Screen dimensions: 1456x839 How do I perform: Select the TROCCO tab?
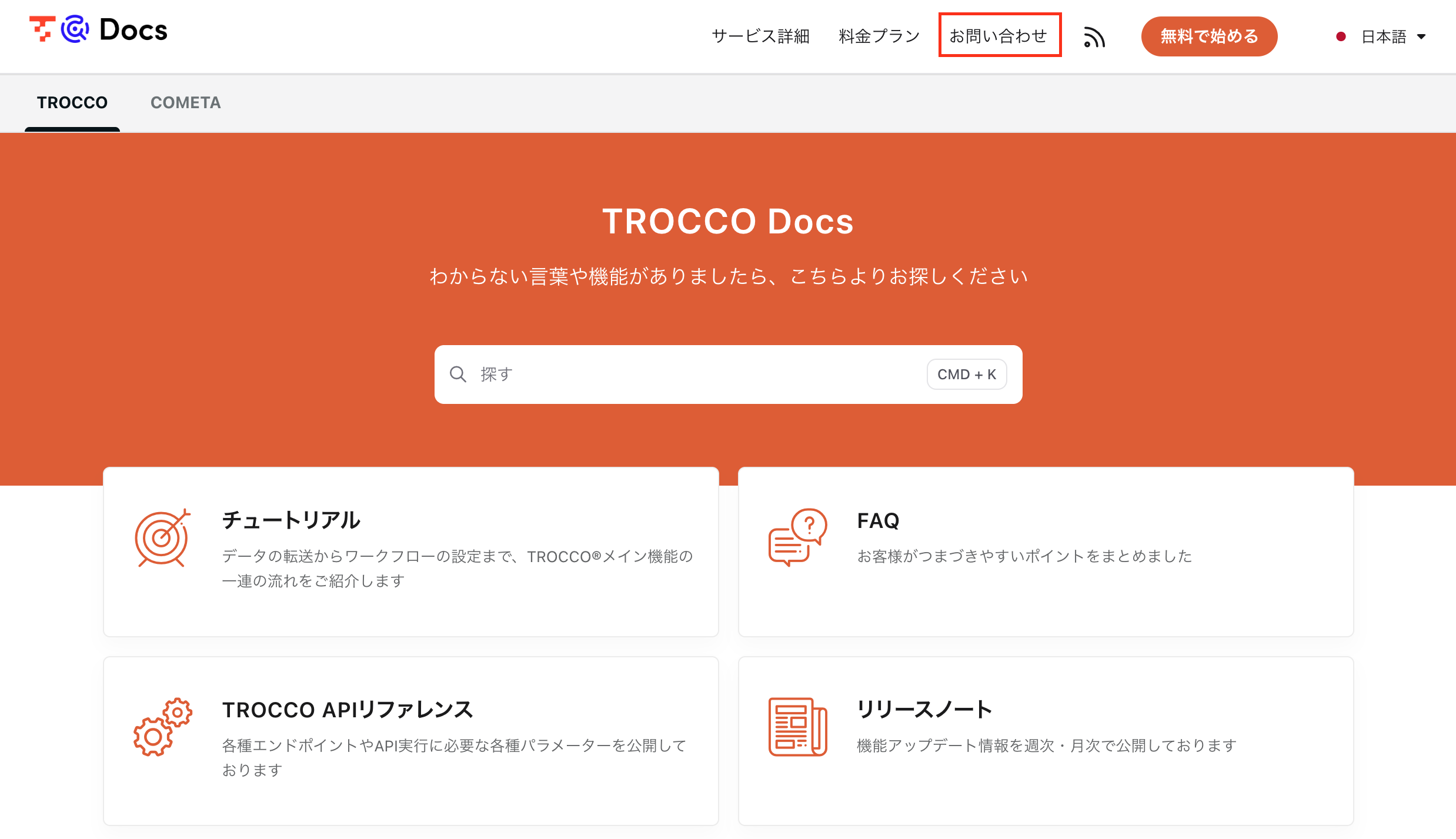click(72, 103)
